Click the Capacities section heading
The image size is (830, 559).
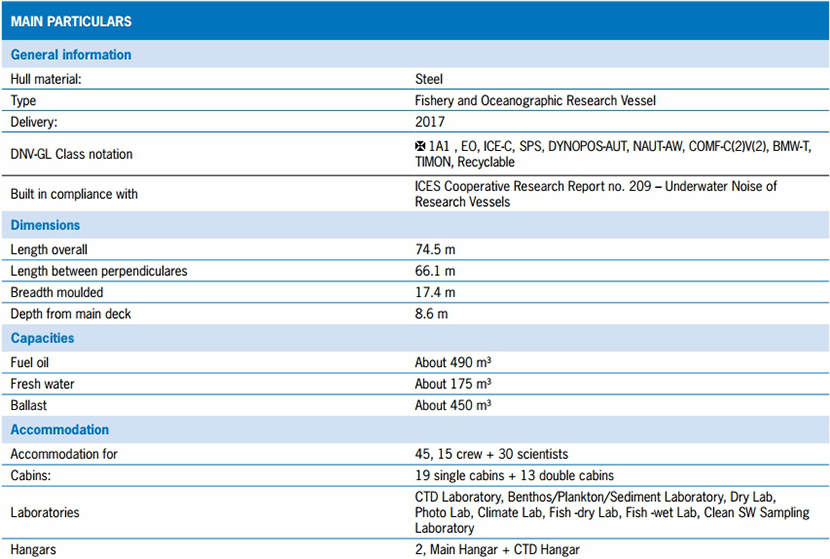[x=43, y=338]
